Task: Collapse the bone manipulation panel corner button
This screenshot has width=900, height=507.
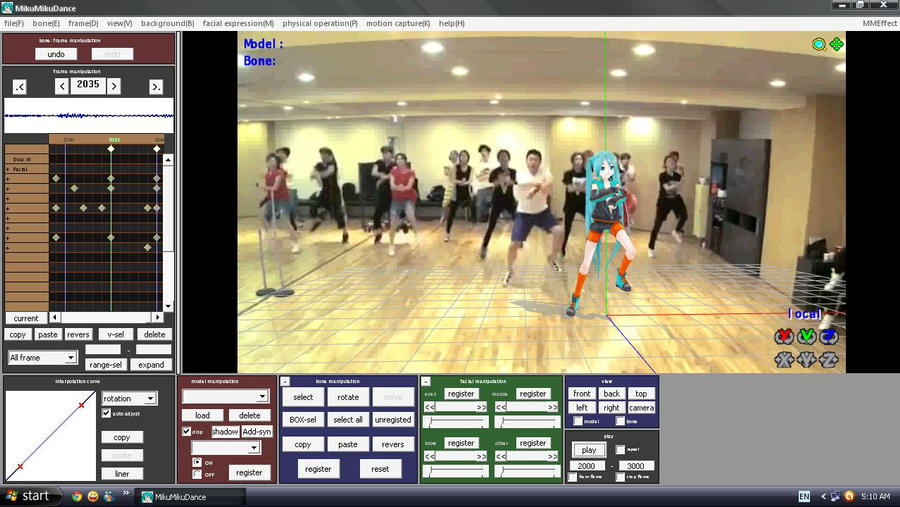Action: click(285, 381)
